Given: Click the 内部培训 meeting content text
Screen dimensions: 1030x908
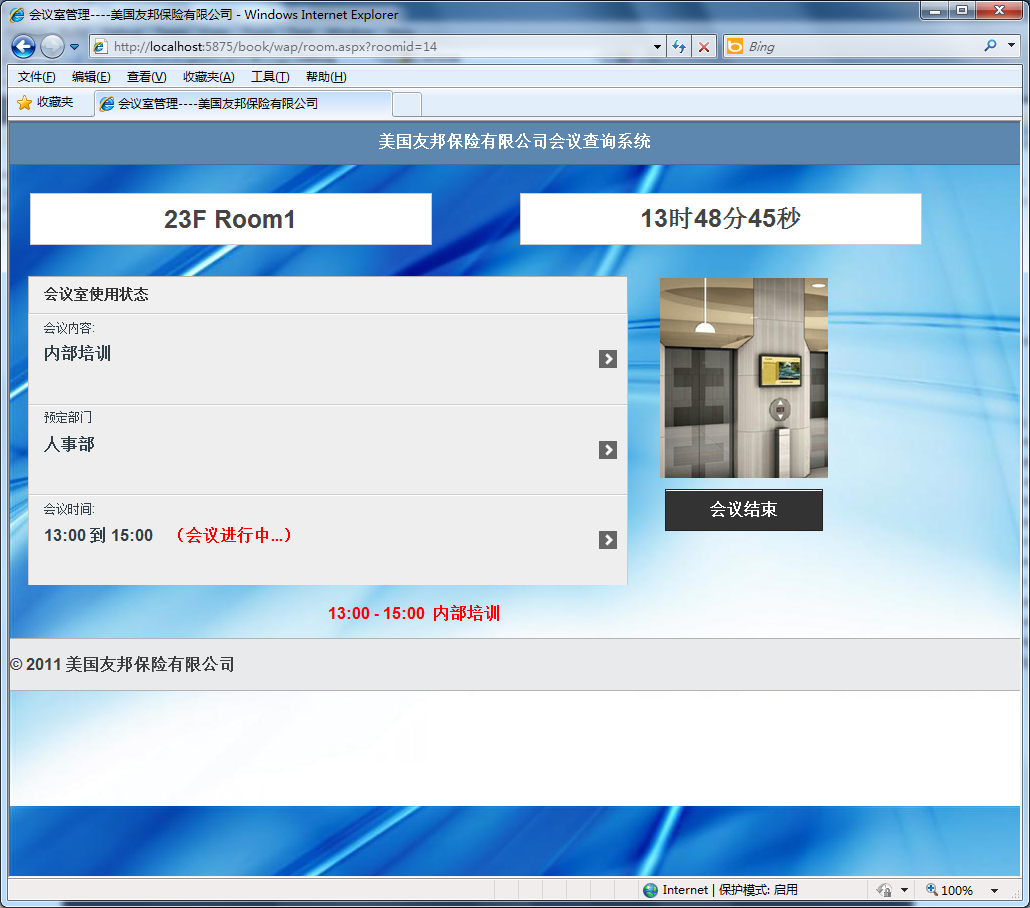Looking at the screenshot, I should pyautogui.click(x=78, y=353).
